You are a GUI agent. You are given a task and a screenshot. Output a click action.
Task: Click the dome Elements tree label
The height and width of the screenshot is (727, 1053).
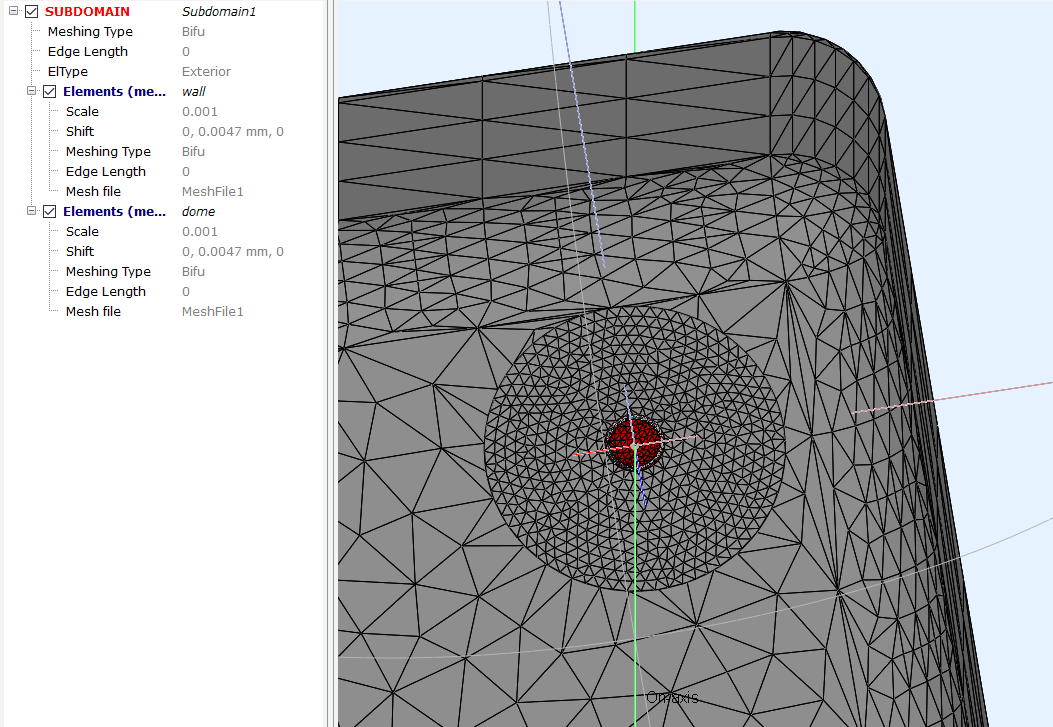click(114, 211)
